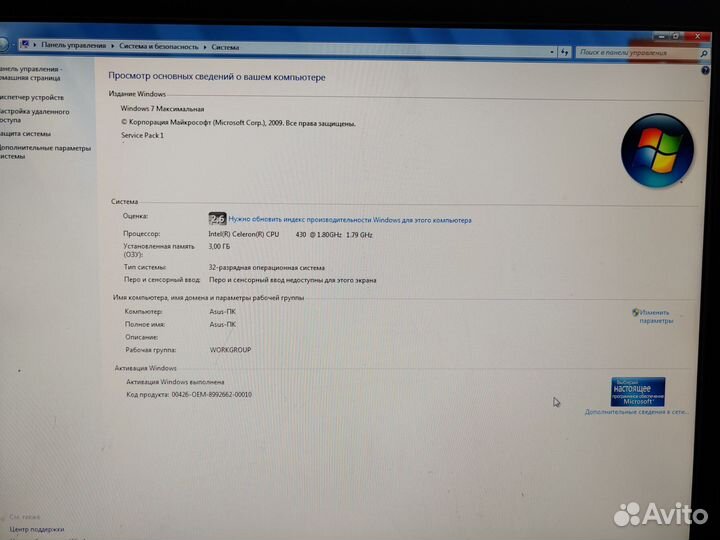The image size is (720, 540).
Task: Click 'Asus-ПК' next to 'Полное имя'
Action: [223, 324]
